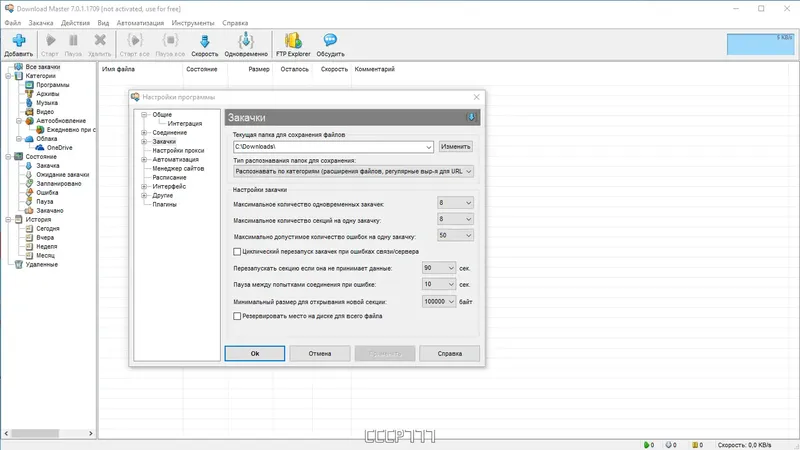Select the Видео category icon
800x450 pixels.
[30, 112]
